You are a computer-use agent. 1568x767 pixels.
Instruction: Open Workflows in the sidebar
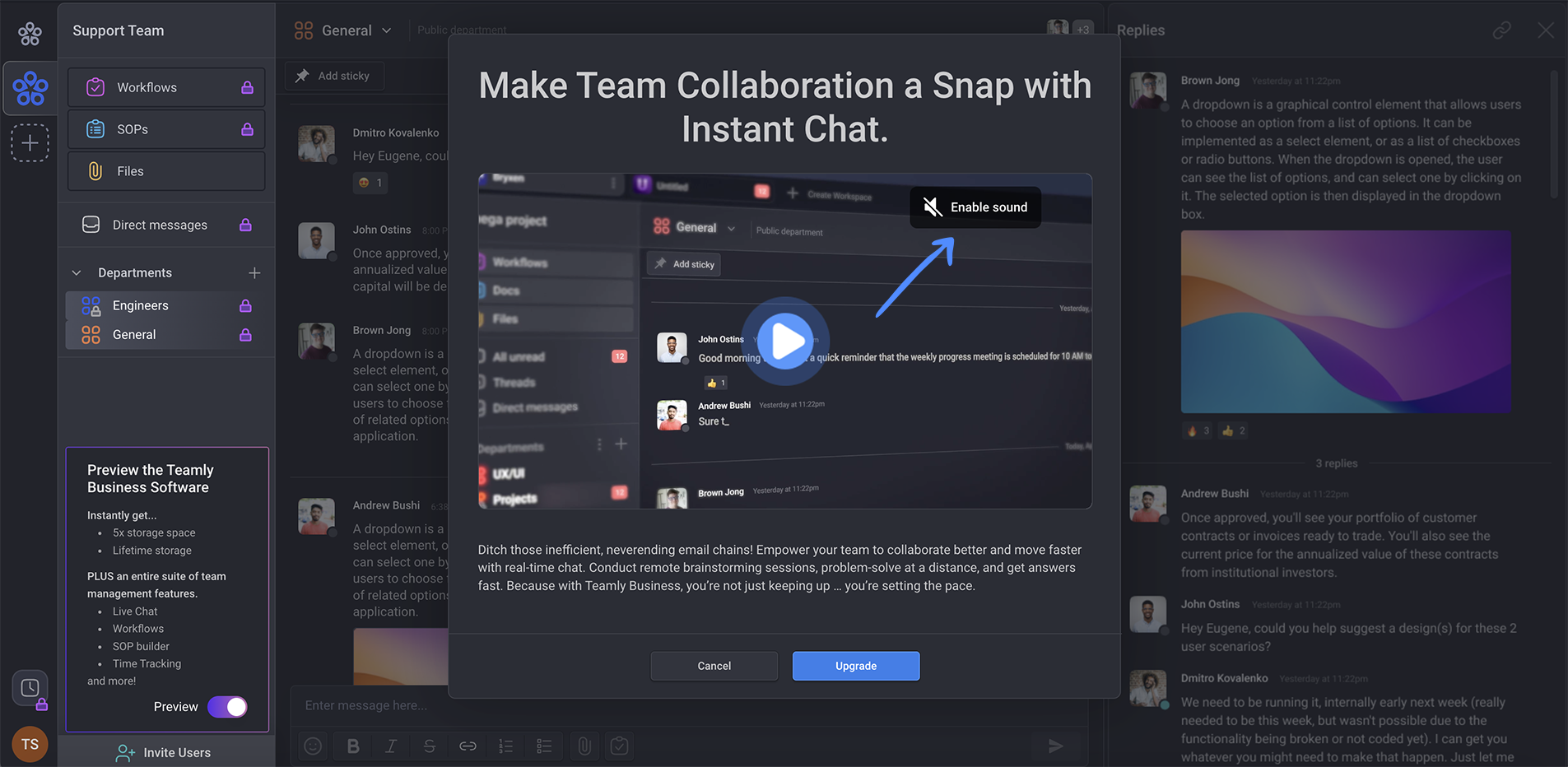tap(166, 87)
